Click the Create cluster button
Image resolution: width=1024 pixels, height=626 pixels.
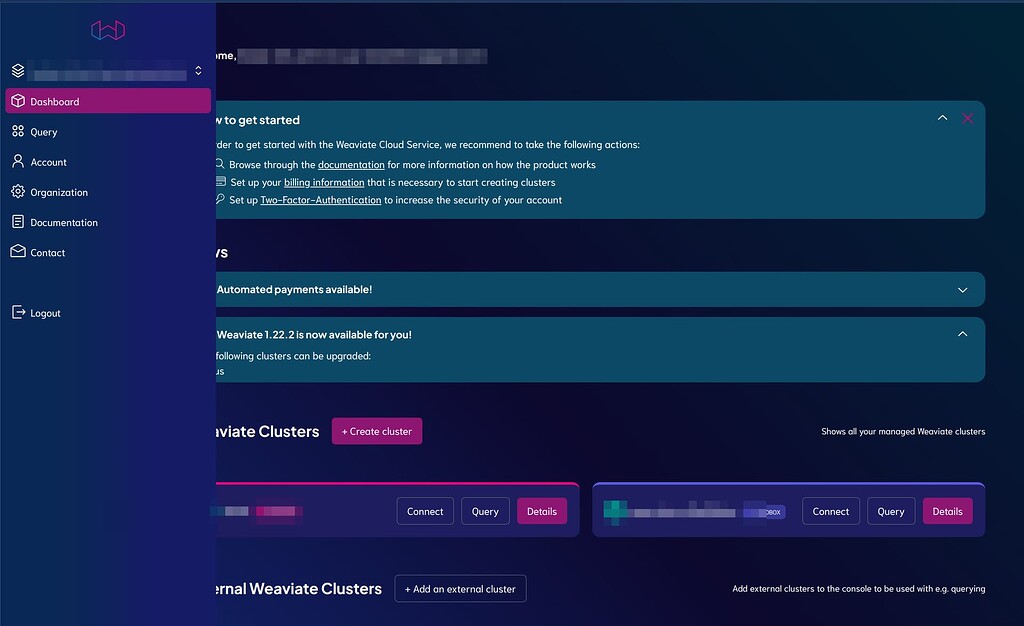click(x=376, y=431)
